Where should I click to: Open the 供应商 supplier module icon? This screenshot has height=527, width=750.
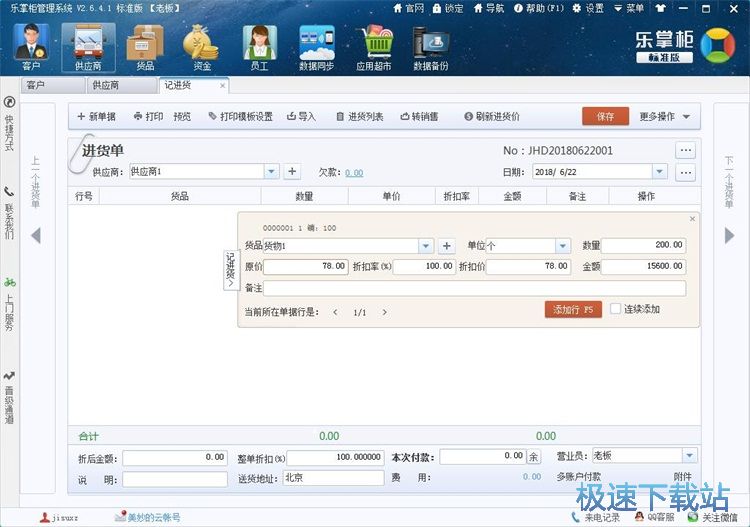pyautogui.click(x=88, y=47)
